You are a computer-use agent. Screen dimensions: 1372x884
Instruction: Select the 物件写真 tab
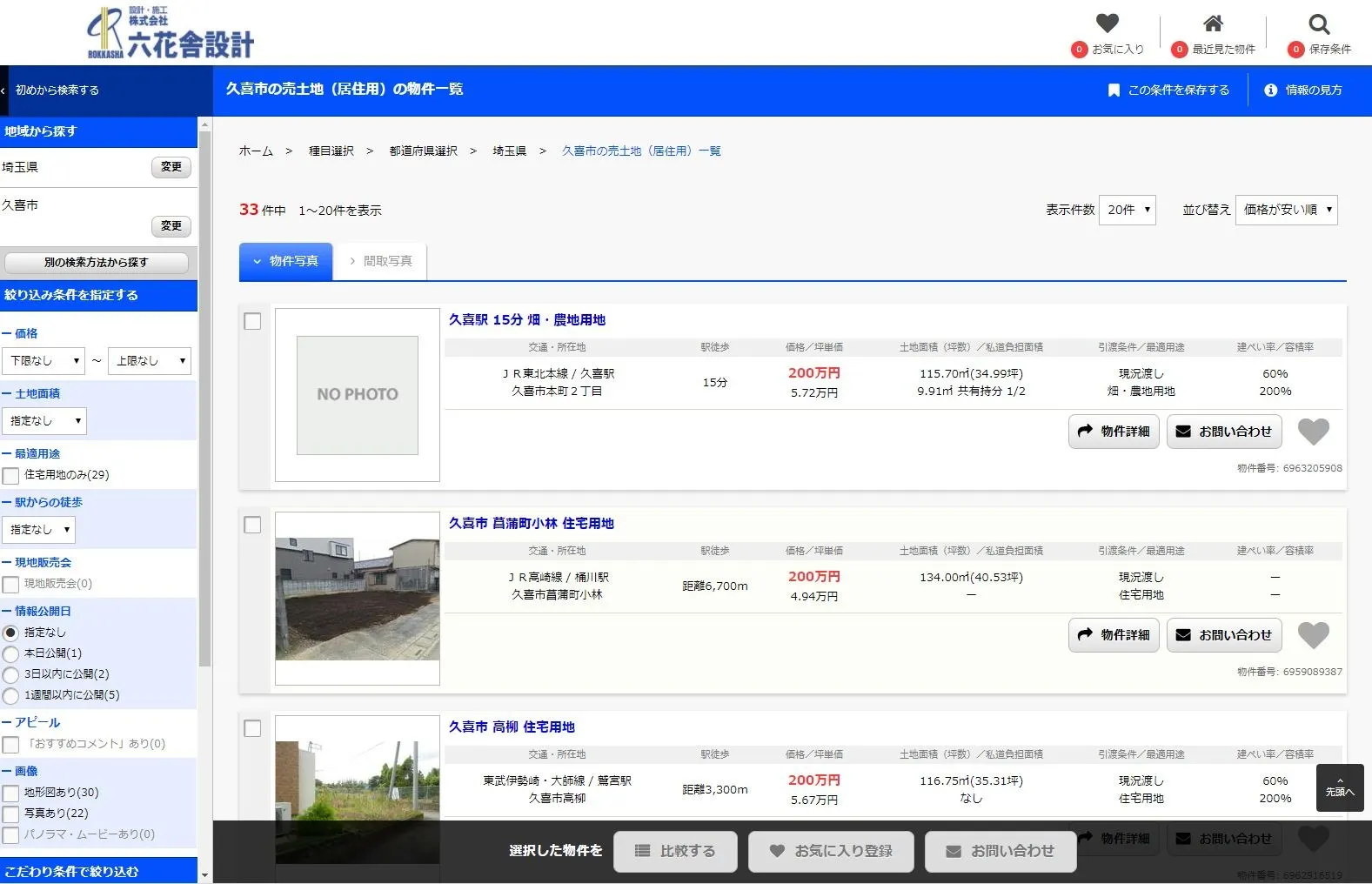point(286,261)
